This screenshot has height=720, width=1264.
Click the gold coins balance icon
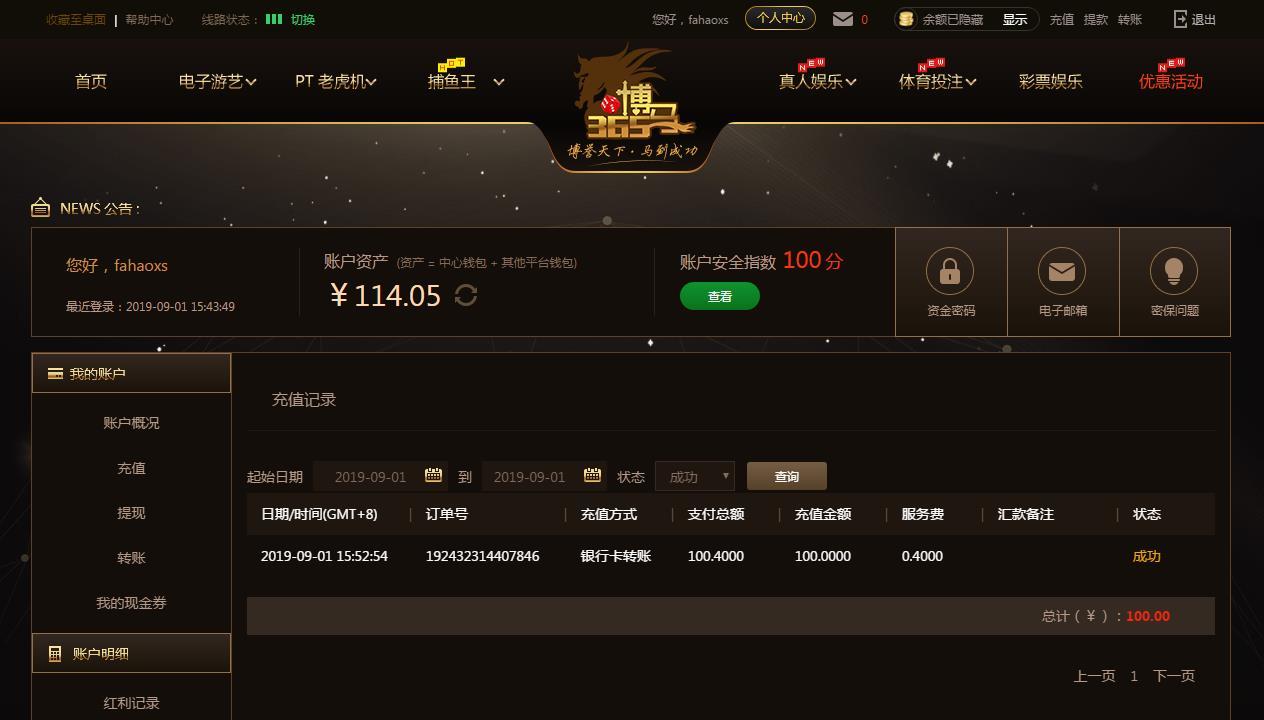906,19
